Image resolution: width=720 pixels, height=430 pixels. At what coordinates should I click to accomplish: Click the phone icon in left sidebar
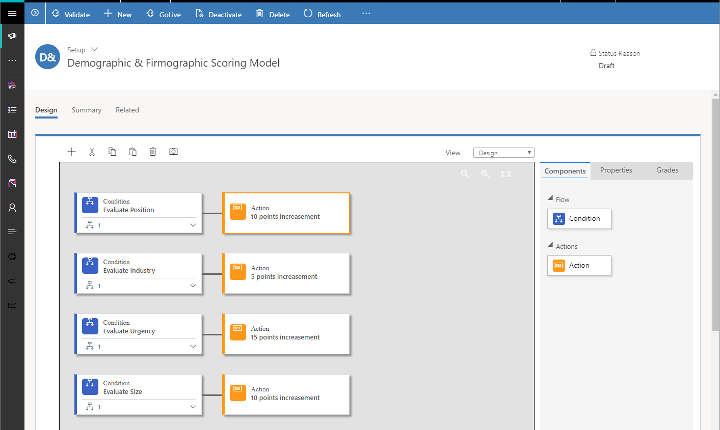click(x=12, y=158)
